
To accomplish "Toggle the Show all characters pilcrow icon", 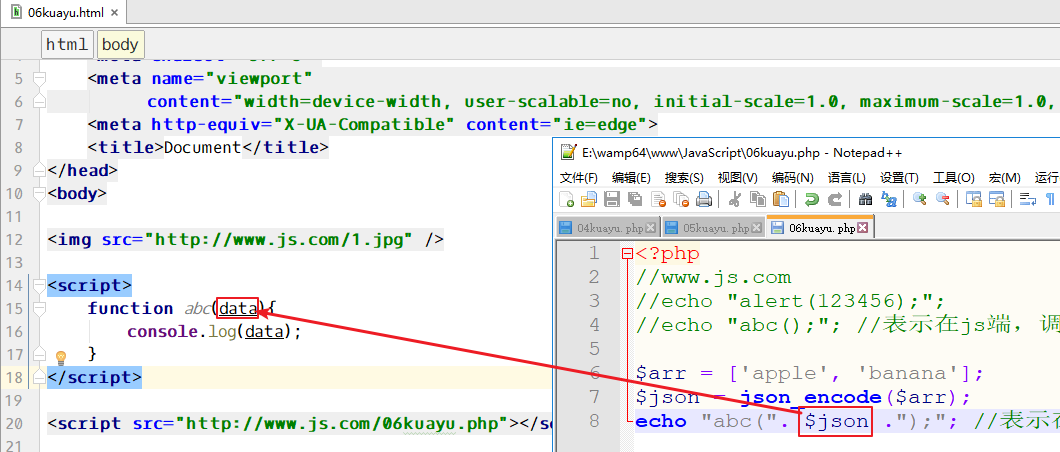I will click(1051, 199).
